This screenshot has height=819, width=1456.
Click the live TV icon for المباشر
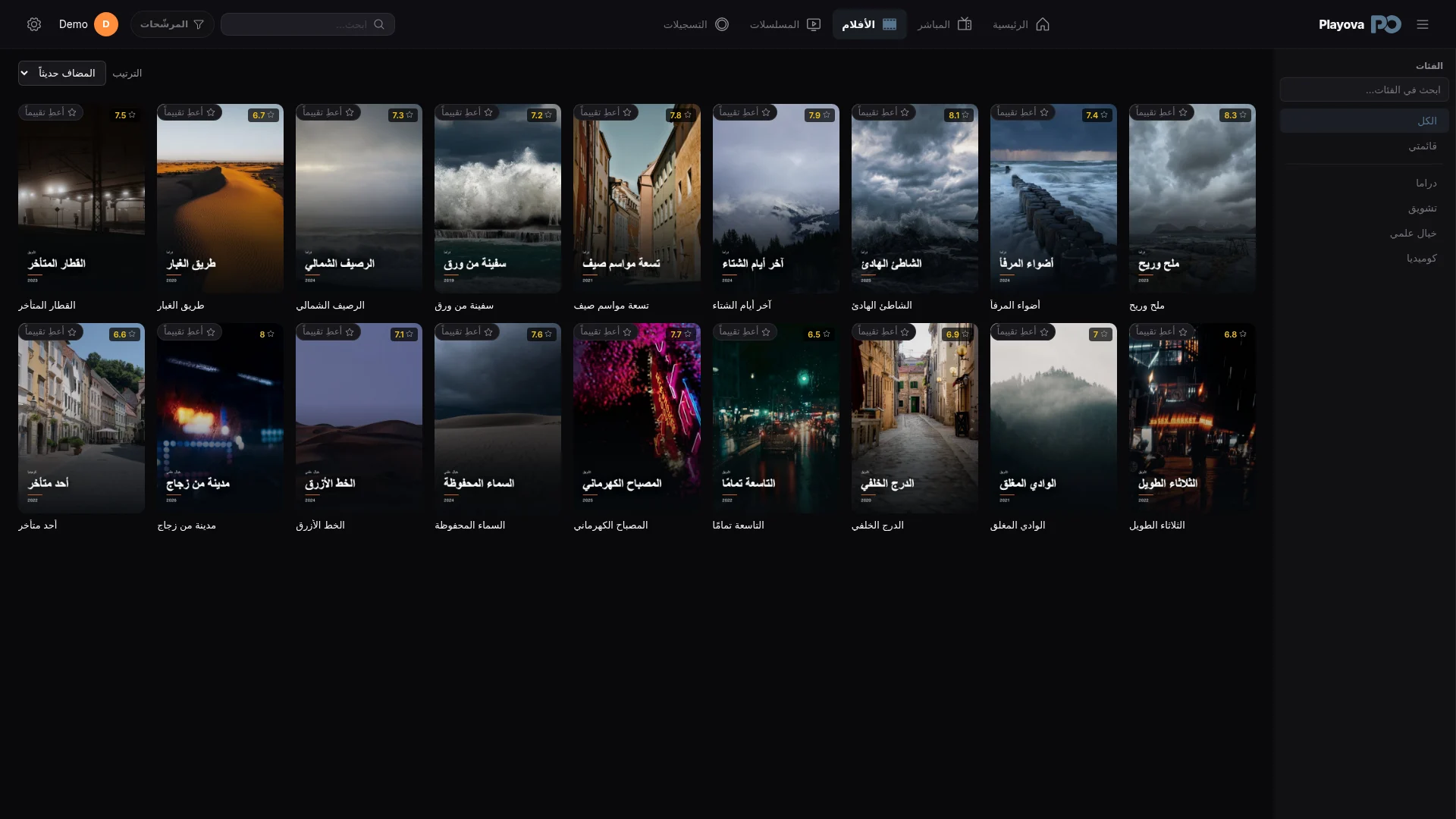coord(965,24)
